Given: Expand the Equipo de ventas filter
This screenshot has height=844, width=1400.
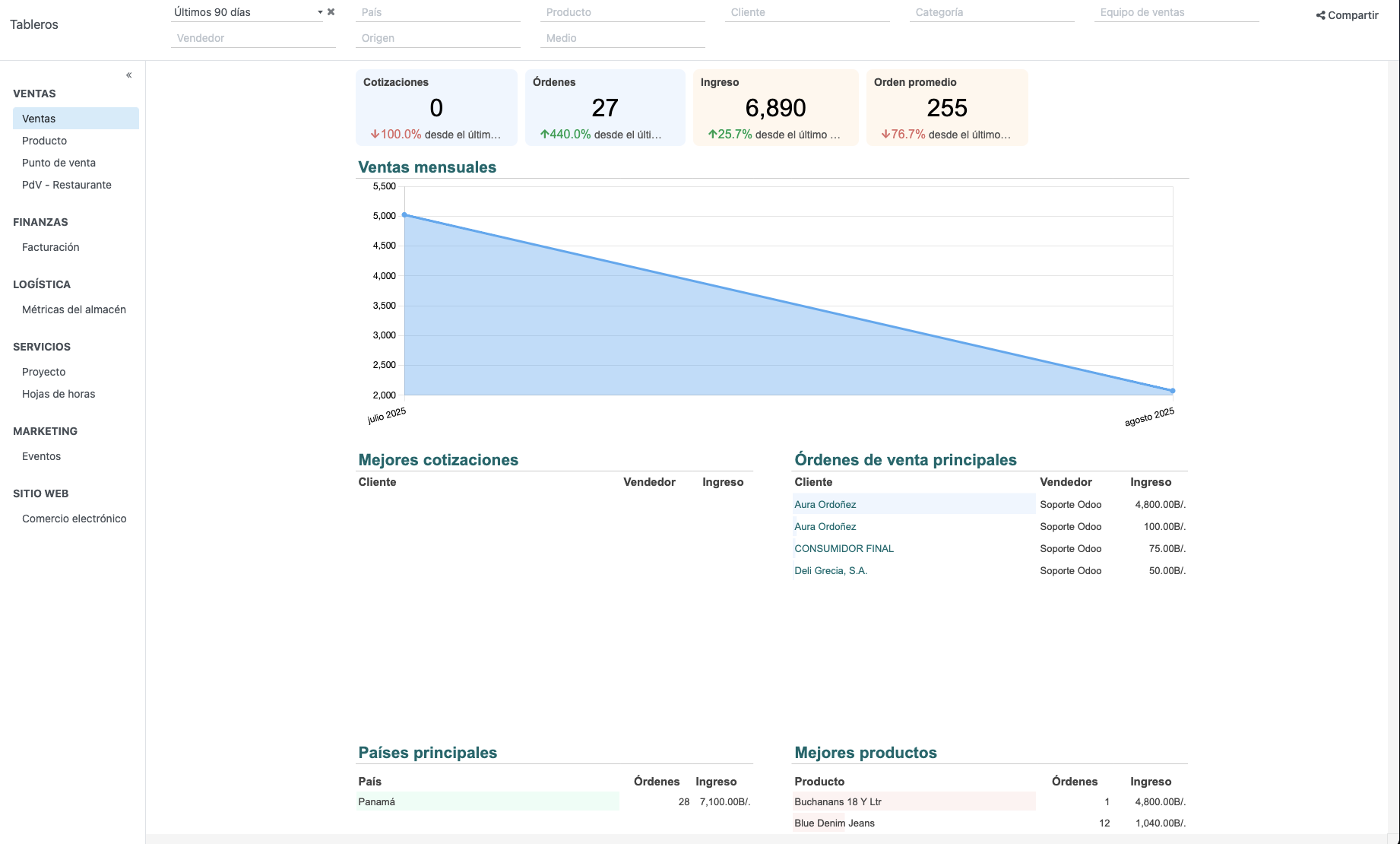Looking at the screenshot, I should (x=1176, y=12).
